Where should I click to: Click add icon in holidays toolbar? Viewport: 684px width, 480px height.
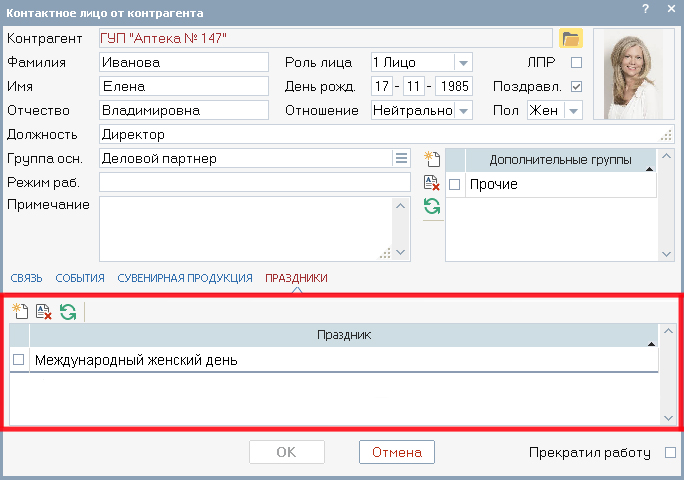click(x=20, y=312)
